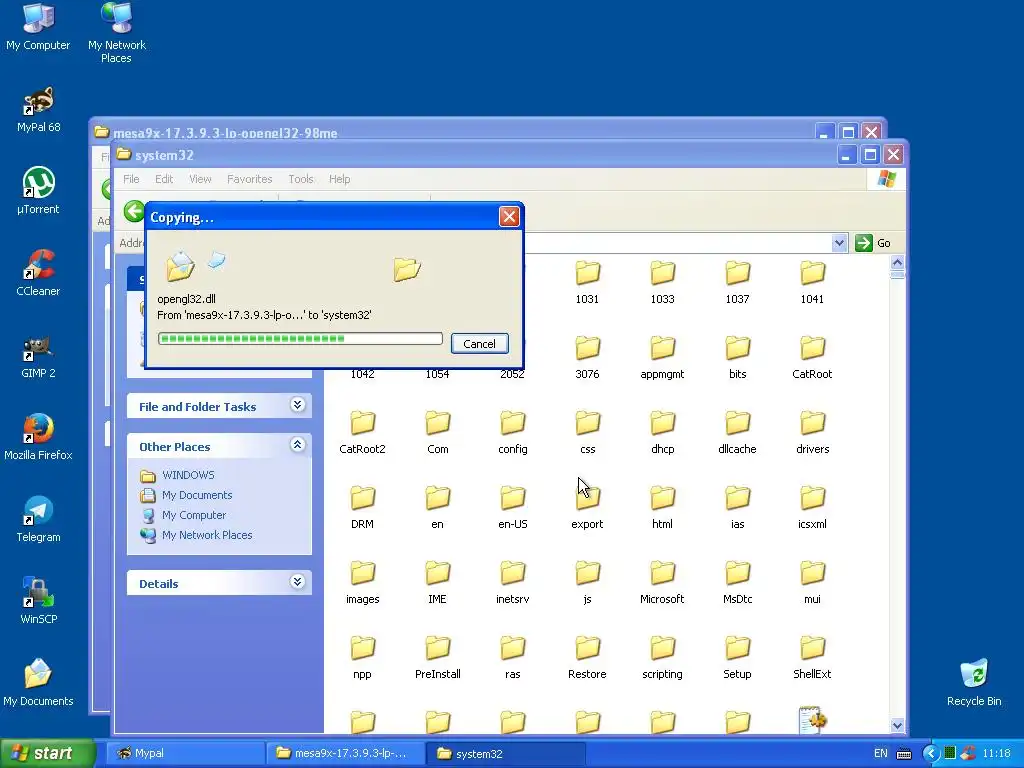Open the Edit menu
The image size is (1024, 768).
click(x=164, y=179)
